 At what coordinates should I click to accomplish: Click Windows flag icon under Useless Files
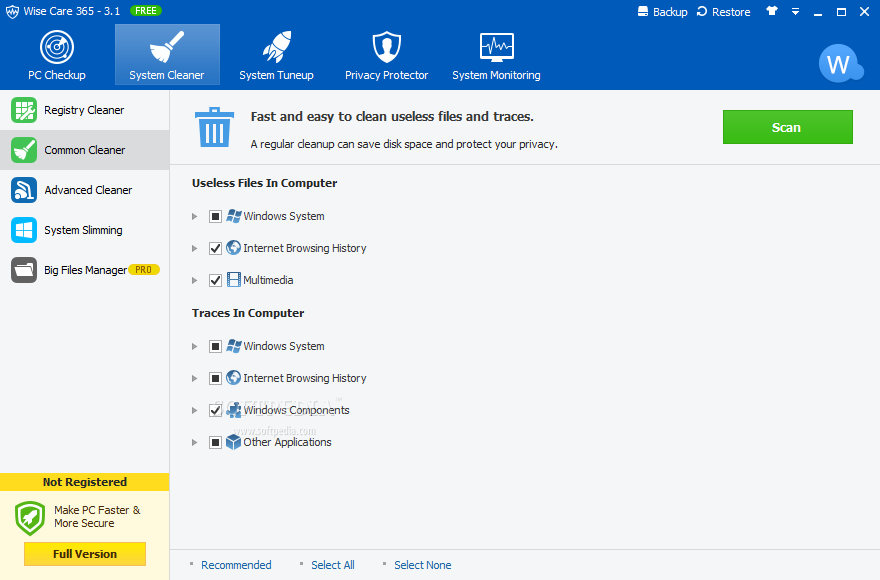point(233,216)
